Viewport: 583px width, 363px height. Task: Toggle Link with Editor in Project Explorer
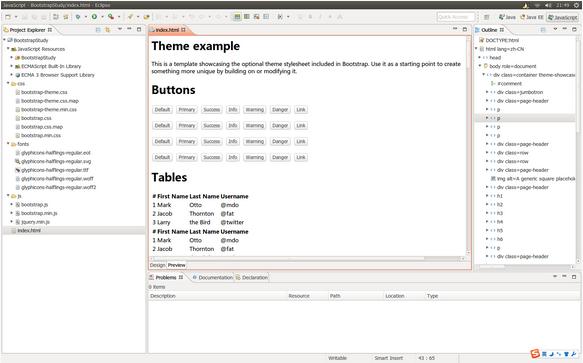107,29
